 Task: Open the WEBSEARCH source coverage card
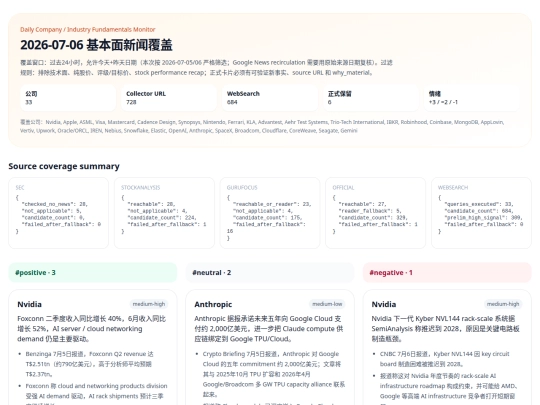pos(481,213)
